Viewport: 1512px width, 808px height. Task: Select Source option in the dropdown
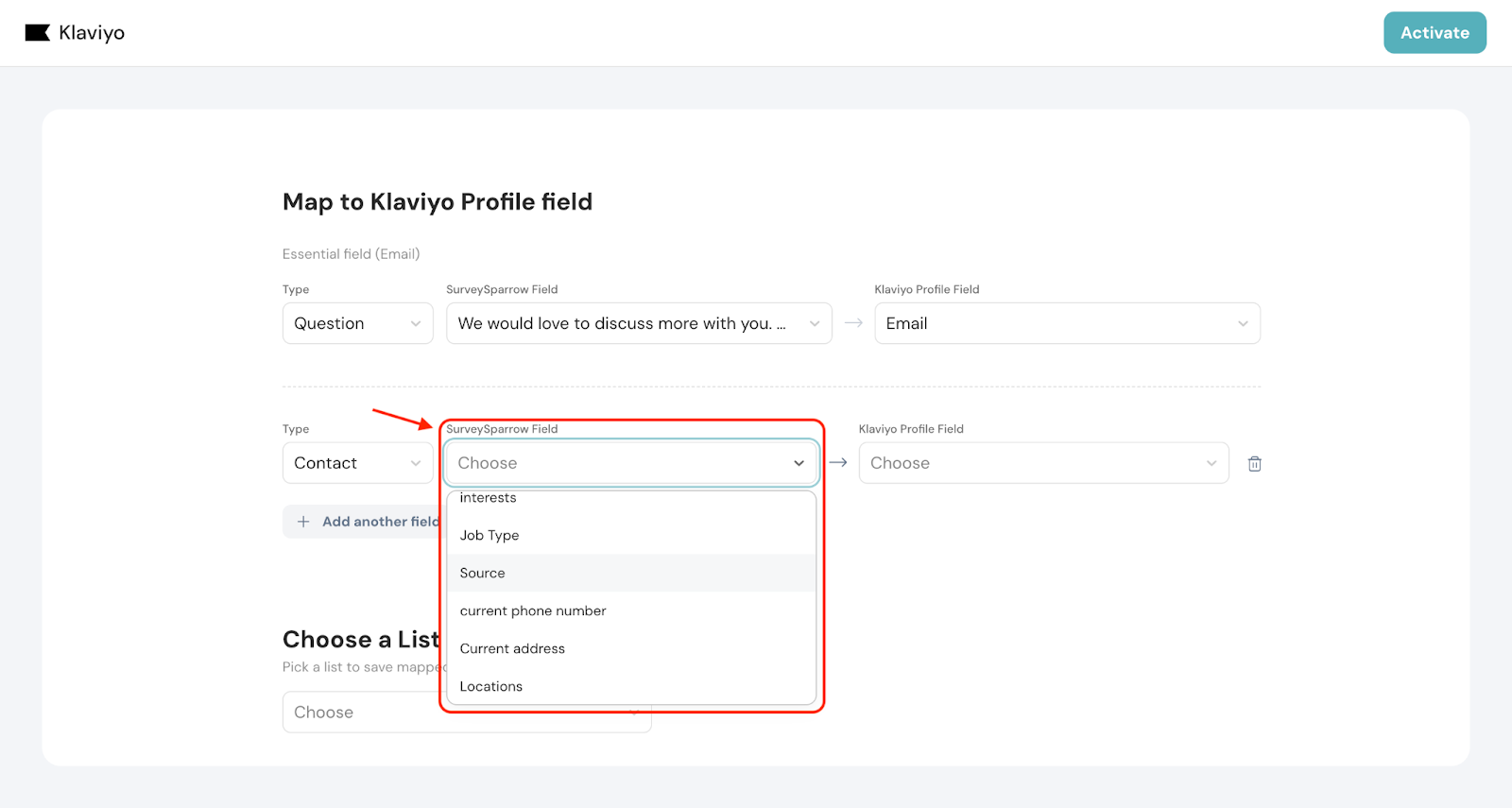point(483,574)
